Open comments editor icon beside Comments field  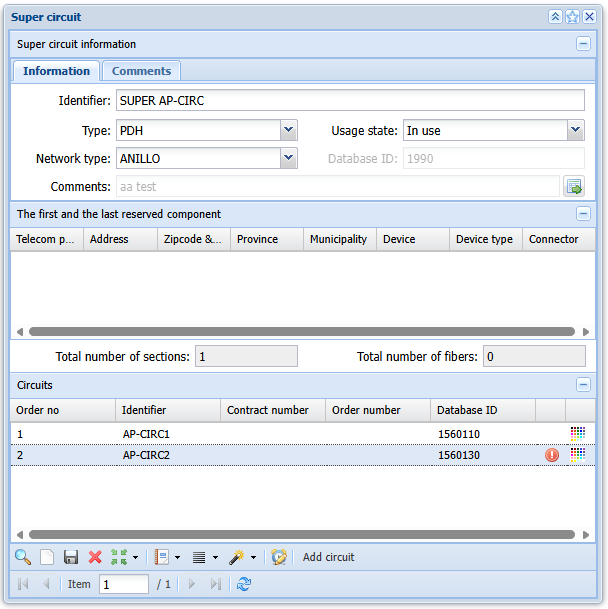tap(574, 186)
